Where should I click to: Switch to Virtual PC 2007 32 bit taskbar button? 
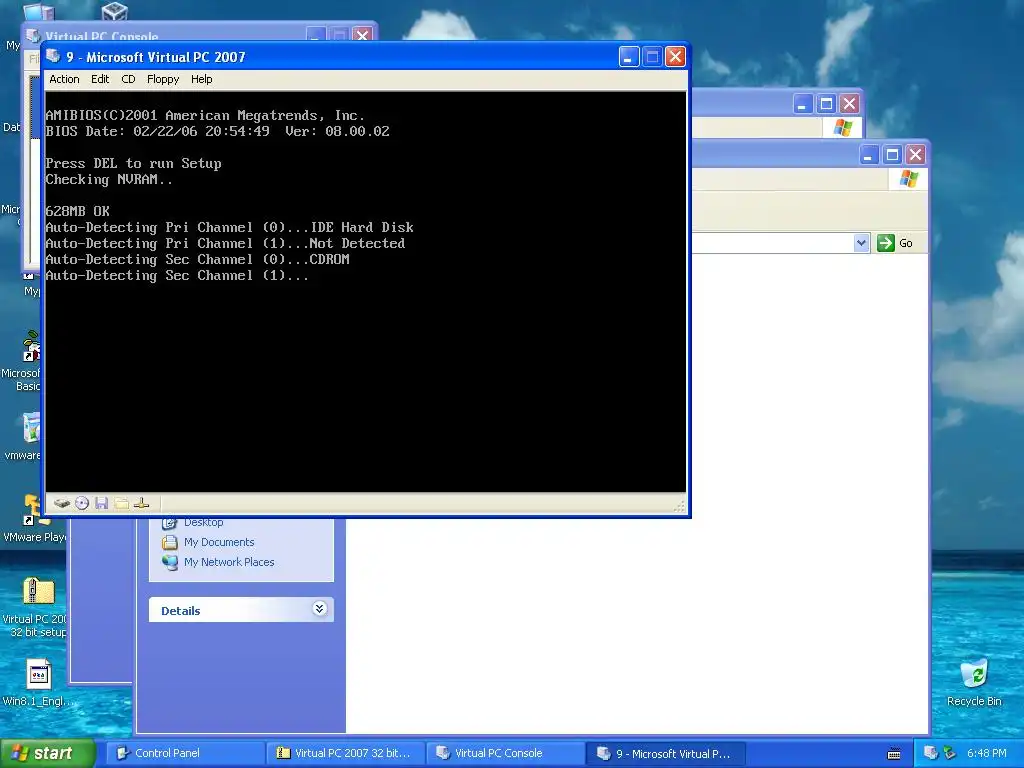(x=345, y=753)
